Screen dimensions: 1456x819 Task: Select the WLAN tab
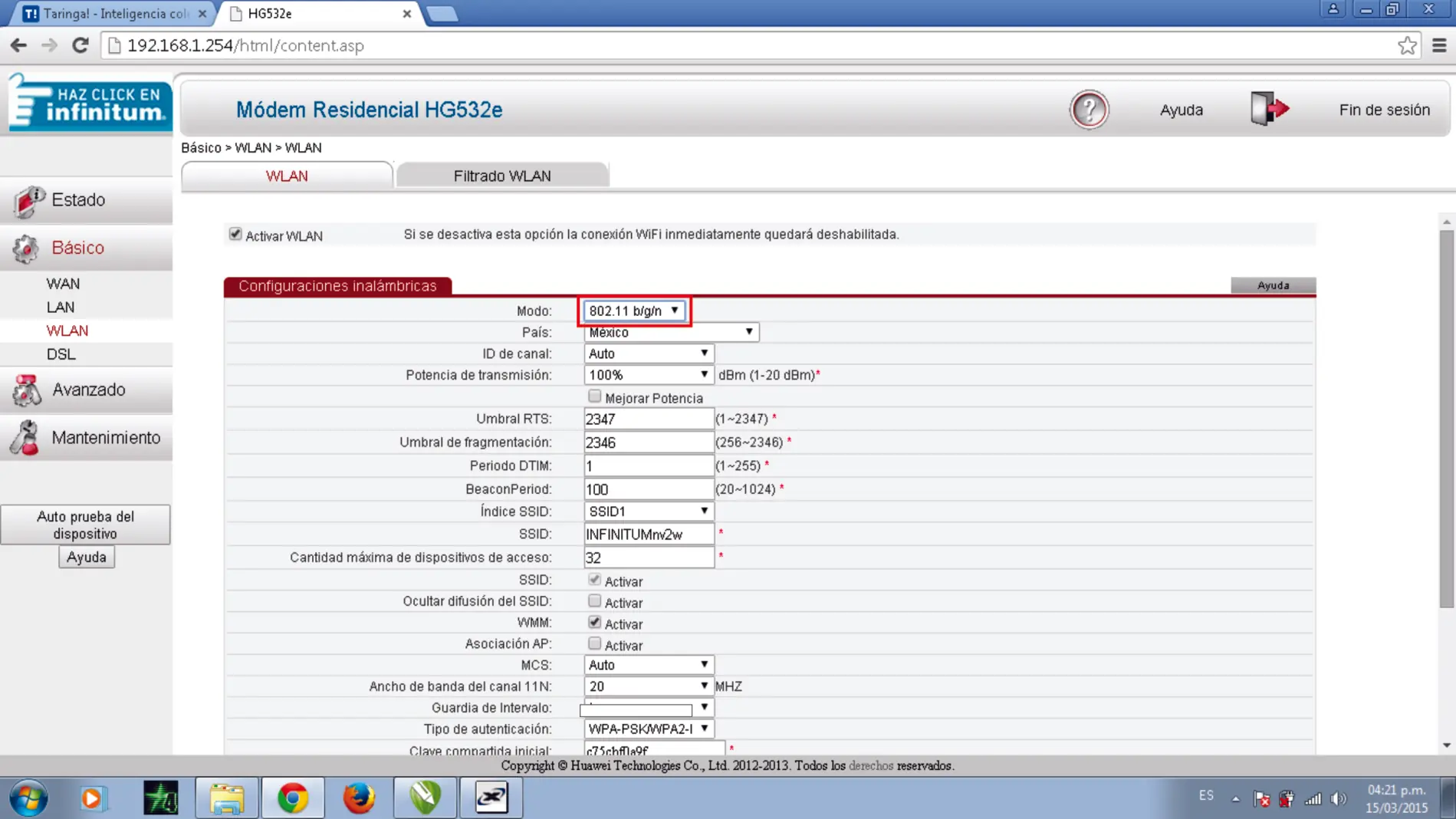click(x=287, y=176)
